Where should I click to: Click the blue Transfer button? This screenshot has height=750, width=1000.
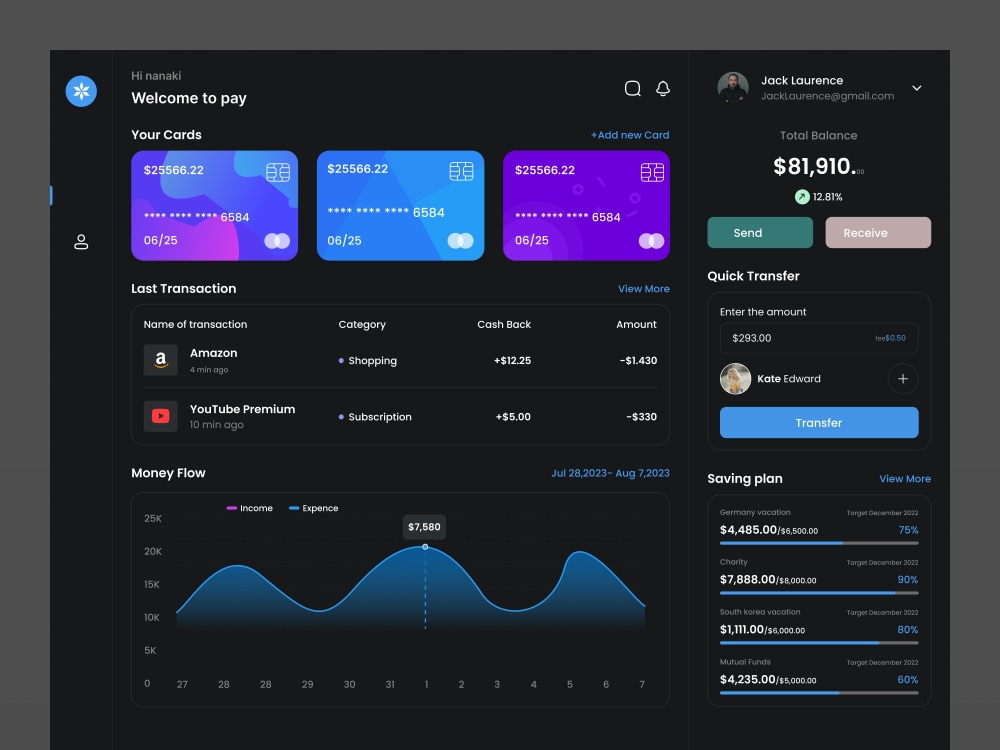(819, 422)
